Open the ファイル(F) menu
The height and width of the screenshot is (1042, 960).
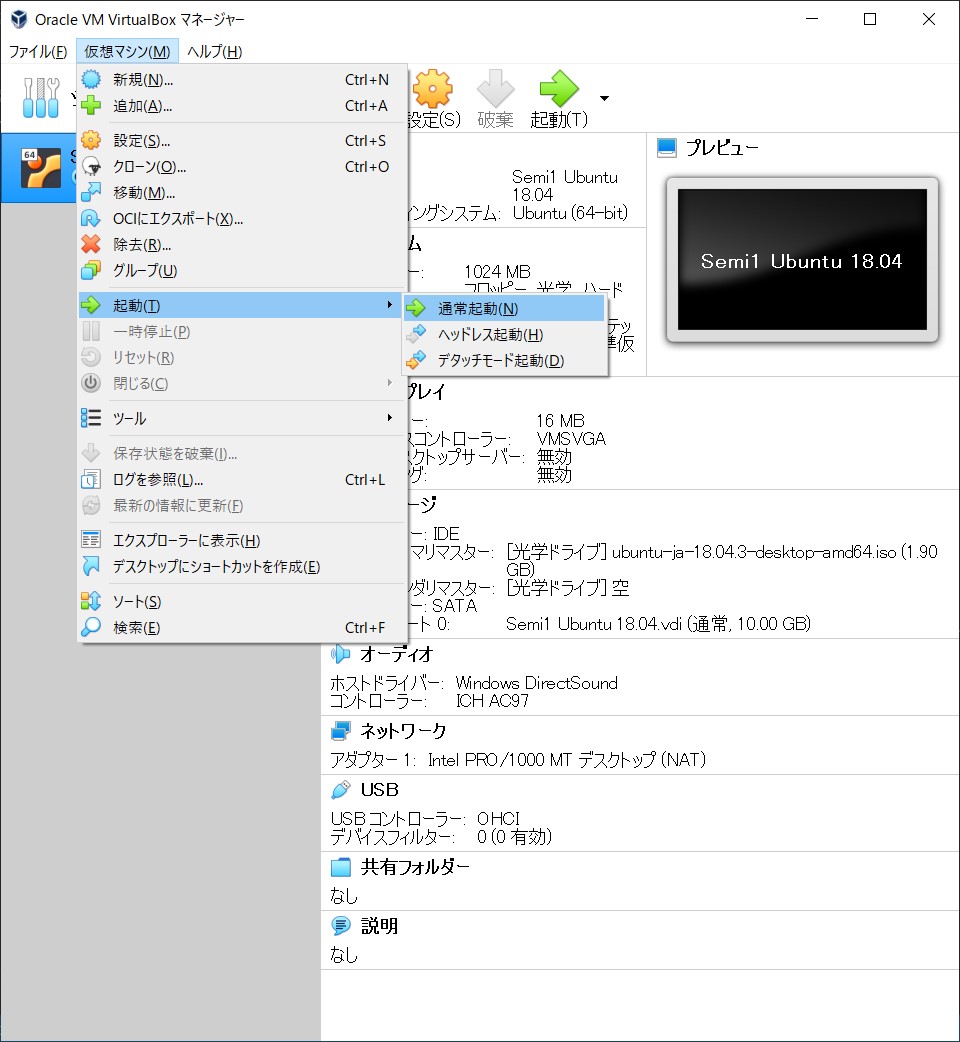click(38, 51)
